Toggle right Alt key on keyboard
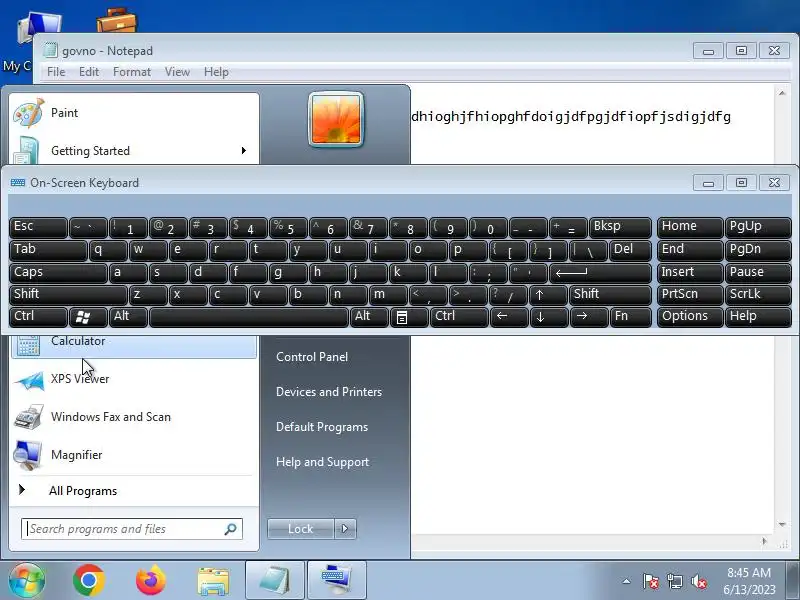The width and height of the screenshot is (800, 600). (369, 317)
